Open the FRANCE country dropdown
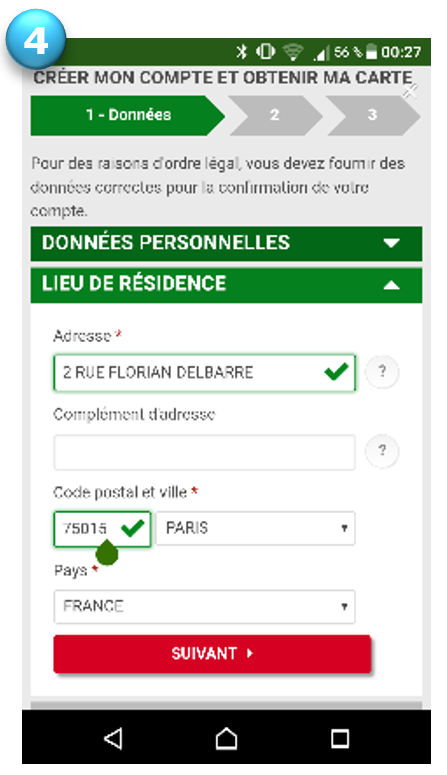 (204, 606)
